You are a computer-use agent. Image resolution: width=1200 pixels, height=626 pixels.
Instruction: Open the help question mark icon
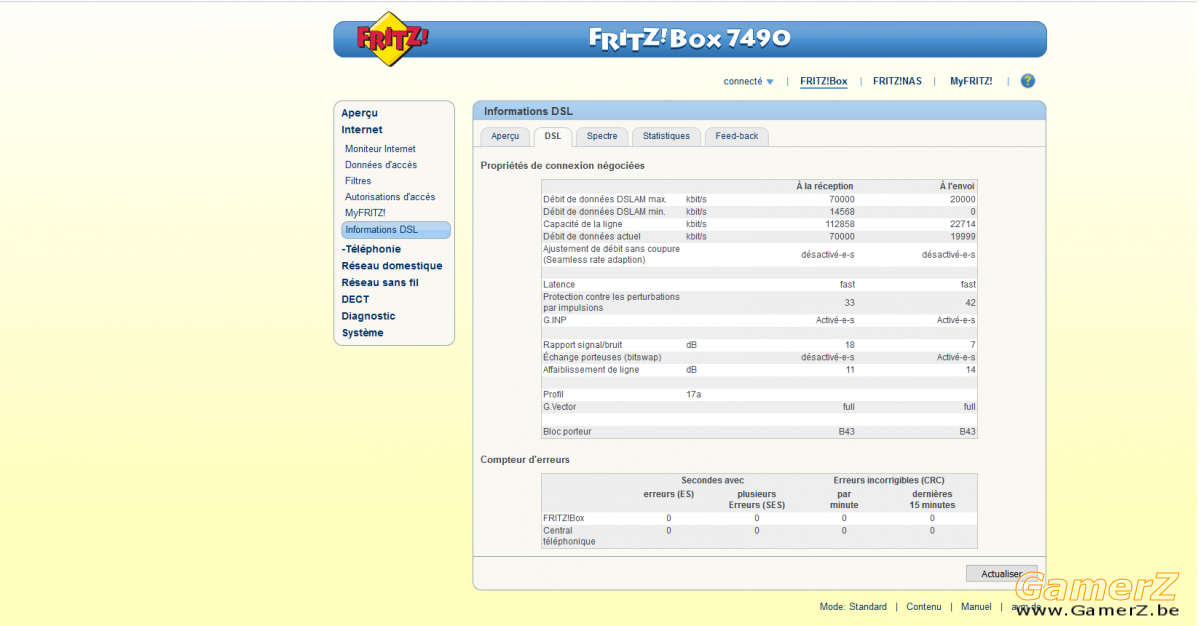point(1027,81)
